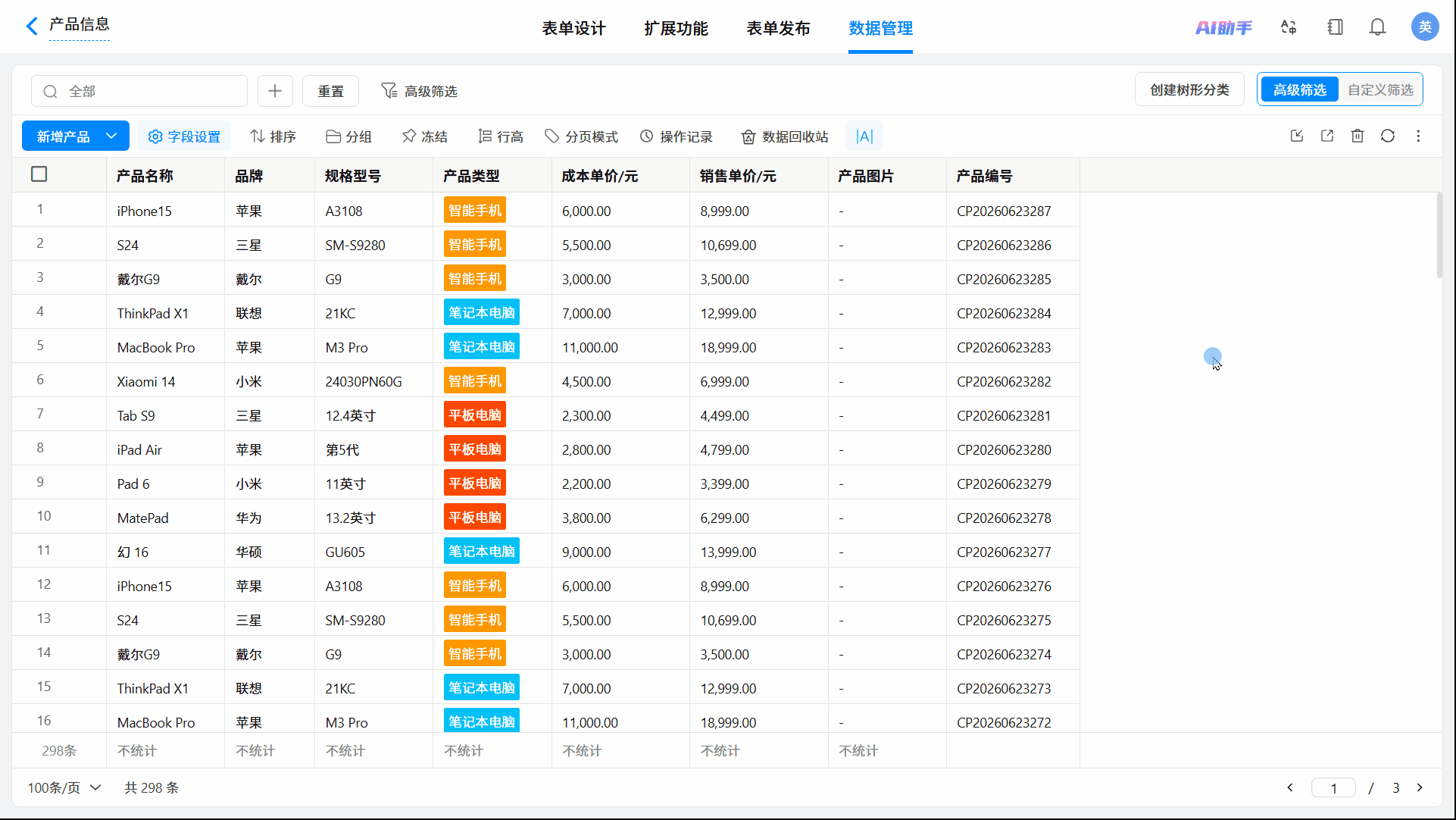1456x820 pixels.
Task: Open the vertical three-dot more menu
Action: (x=1418, y=136)
